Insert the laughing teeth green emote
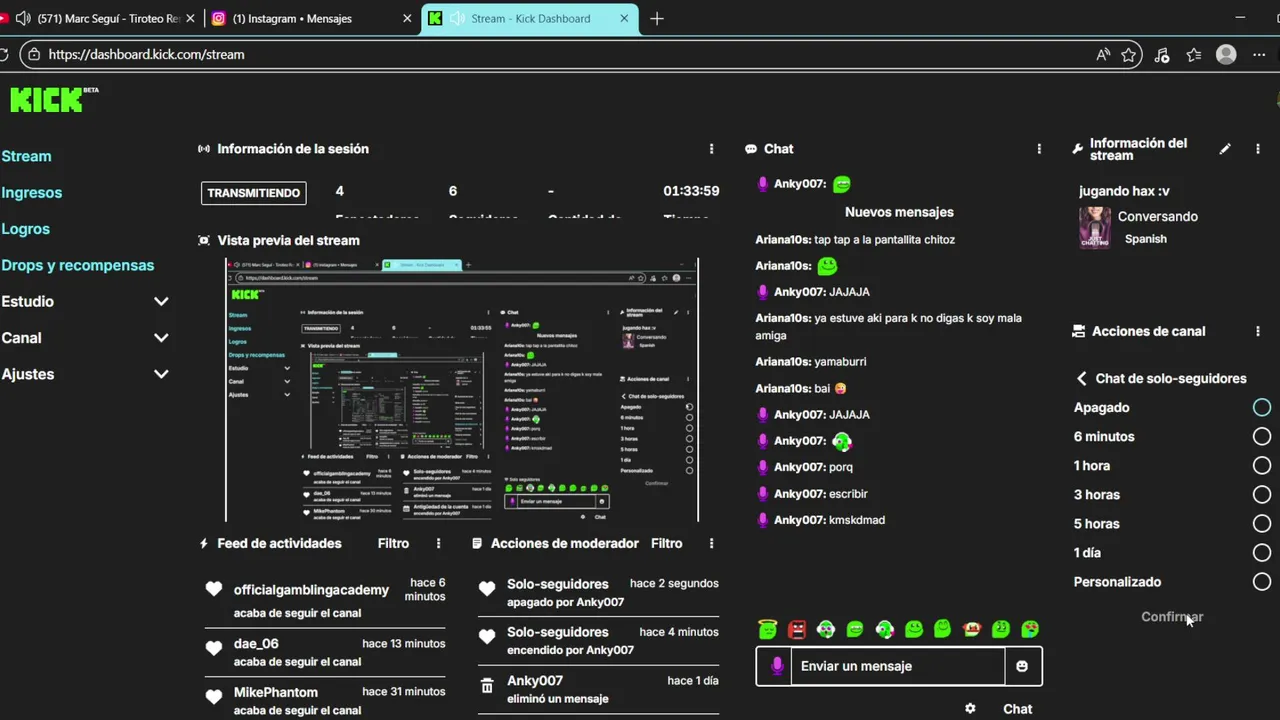 [855, 629]
